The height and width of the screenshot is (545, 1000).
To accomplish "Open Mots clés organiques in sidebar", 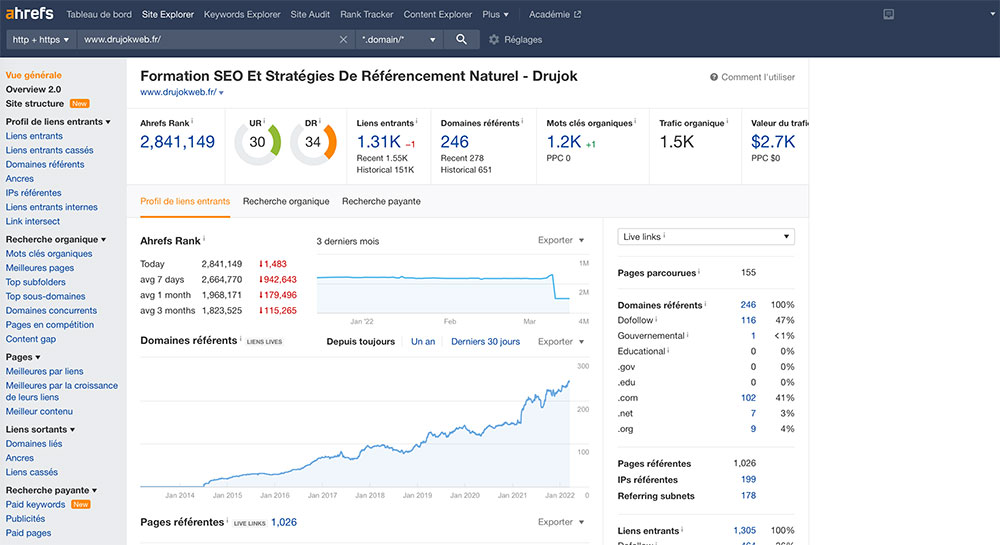I will pyautogui.click(x=49, y=254).
